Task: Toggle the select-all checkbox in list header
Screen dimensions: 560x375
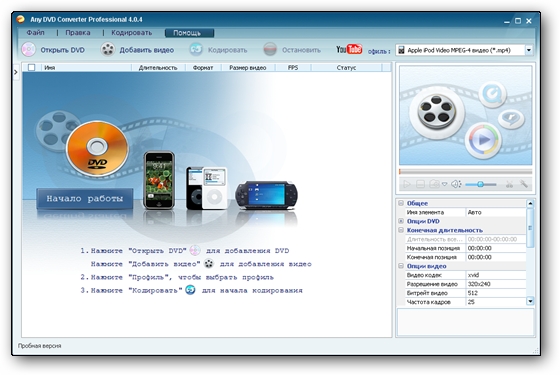Action: (x=31, y=67)
